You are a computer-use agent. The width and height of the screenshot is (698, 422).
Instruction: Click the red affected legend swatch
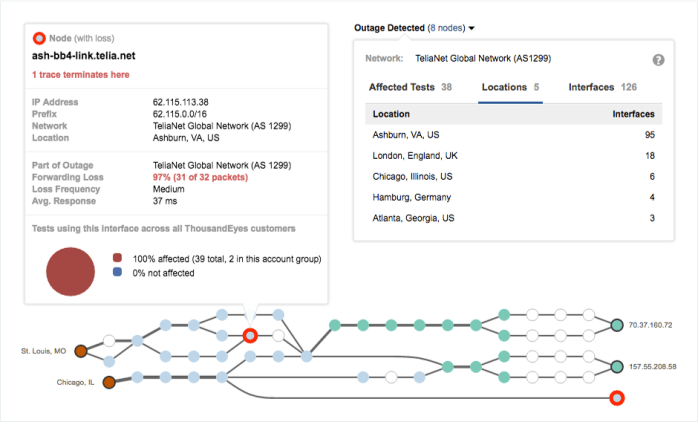[118, 258]
